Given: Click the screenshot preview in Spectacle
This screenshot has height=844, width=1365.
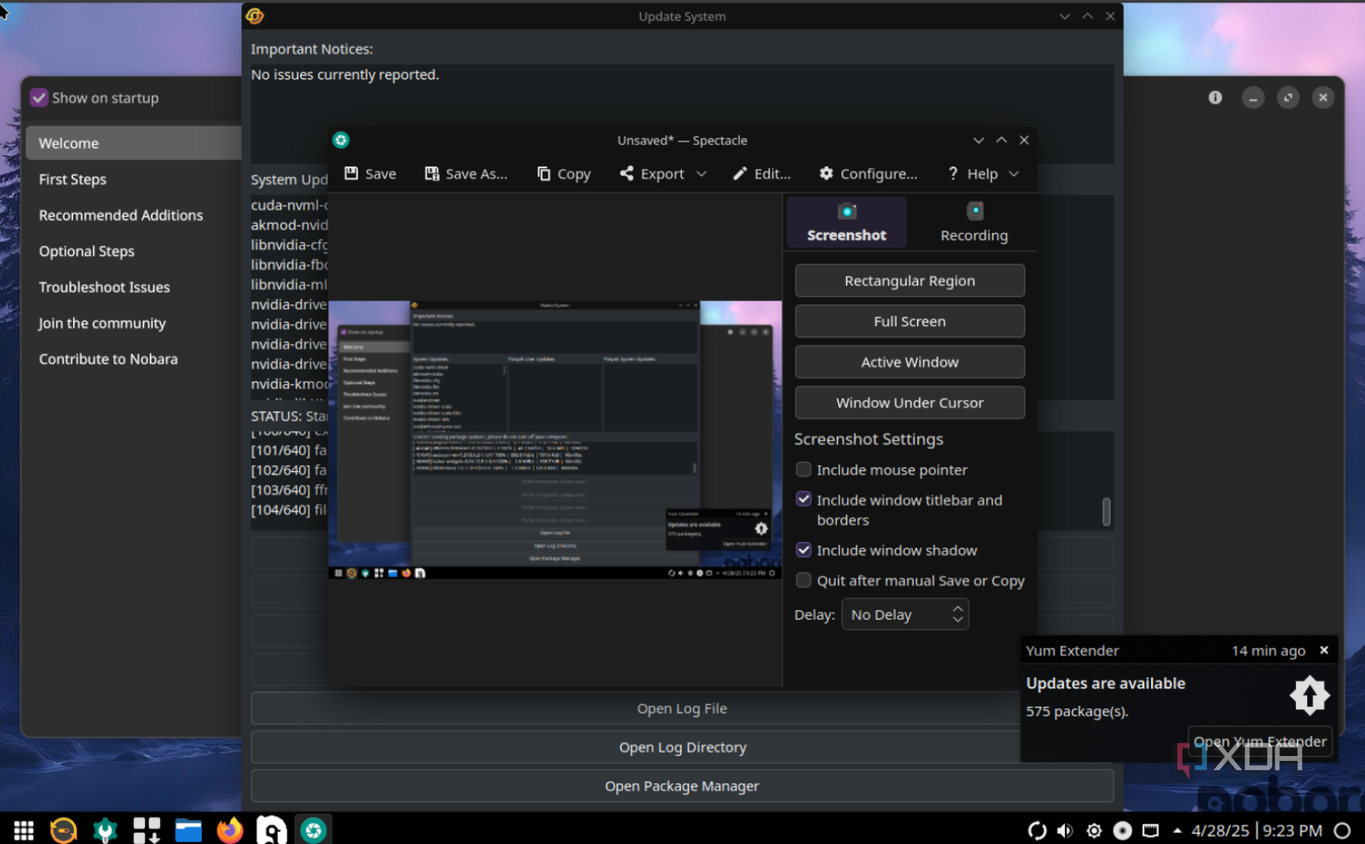Looking at the screenshot, I should coord(555,440).
